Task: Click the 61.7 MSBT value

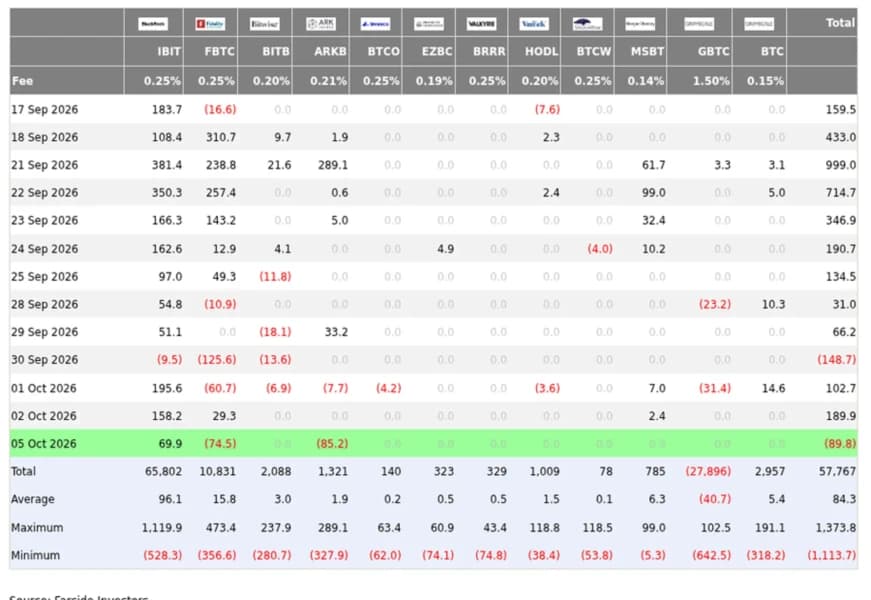Action: click(x=654, y=165)
